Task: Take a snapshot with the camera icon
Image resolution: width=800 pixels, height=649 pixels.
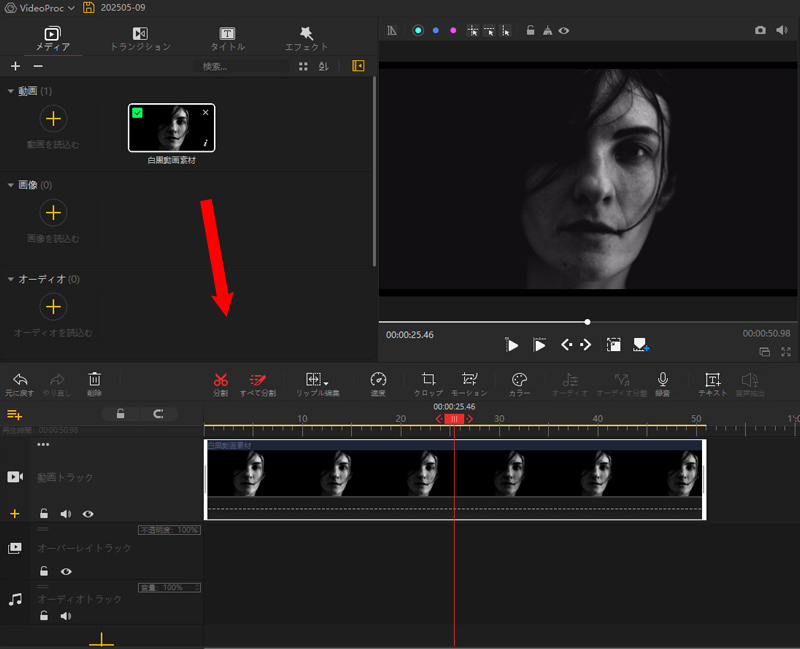Action: [x=760, y=31]
